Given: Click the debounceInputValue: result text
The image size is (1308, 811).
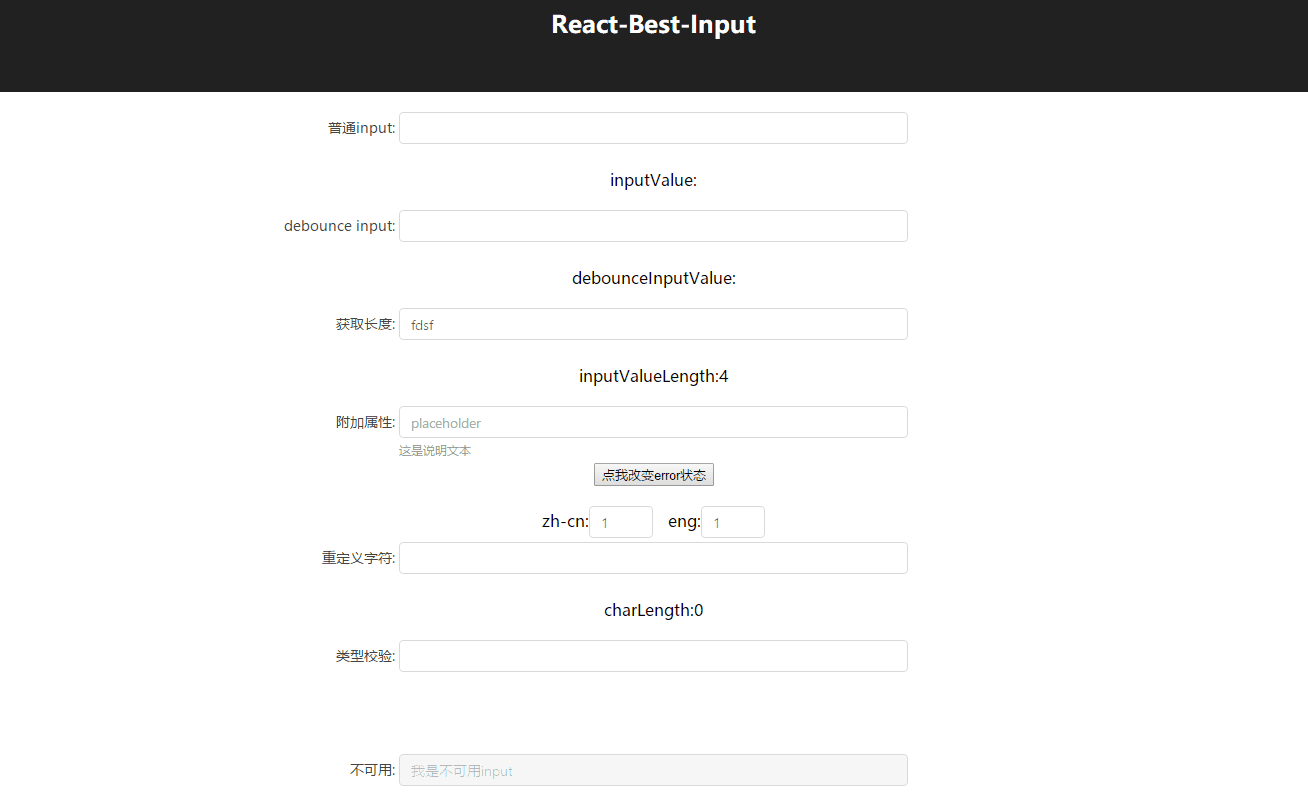Looking at the screenshot, I should pyautogui.click(x=654, y=278).
